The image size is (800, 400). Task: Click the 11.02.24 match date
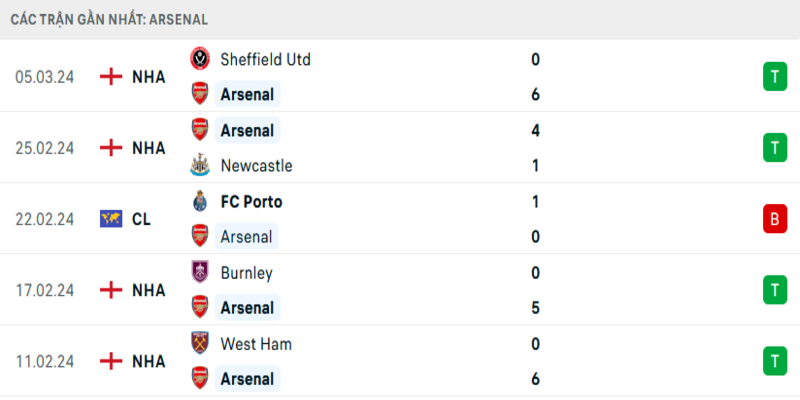[x=45, y=361]
